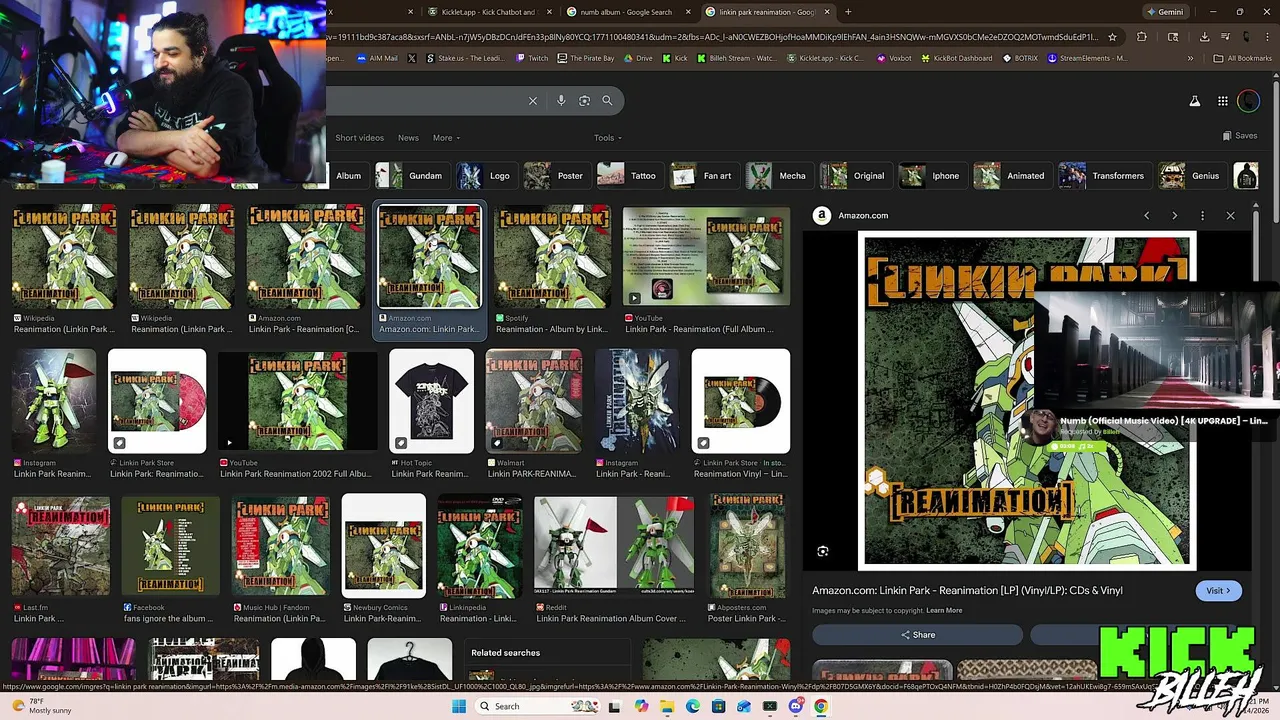Filter images by the Gundam chip

click(x=411, y=176)
